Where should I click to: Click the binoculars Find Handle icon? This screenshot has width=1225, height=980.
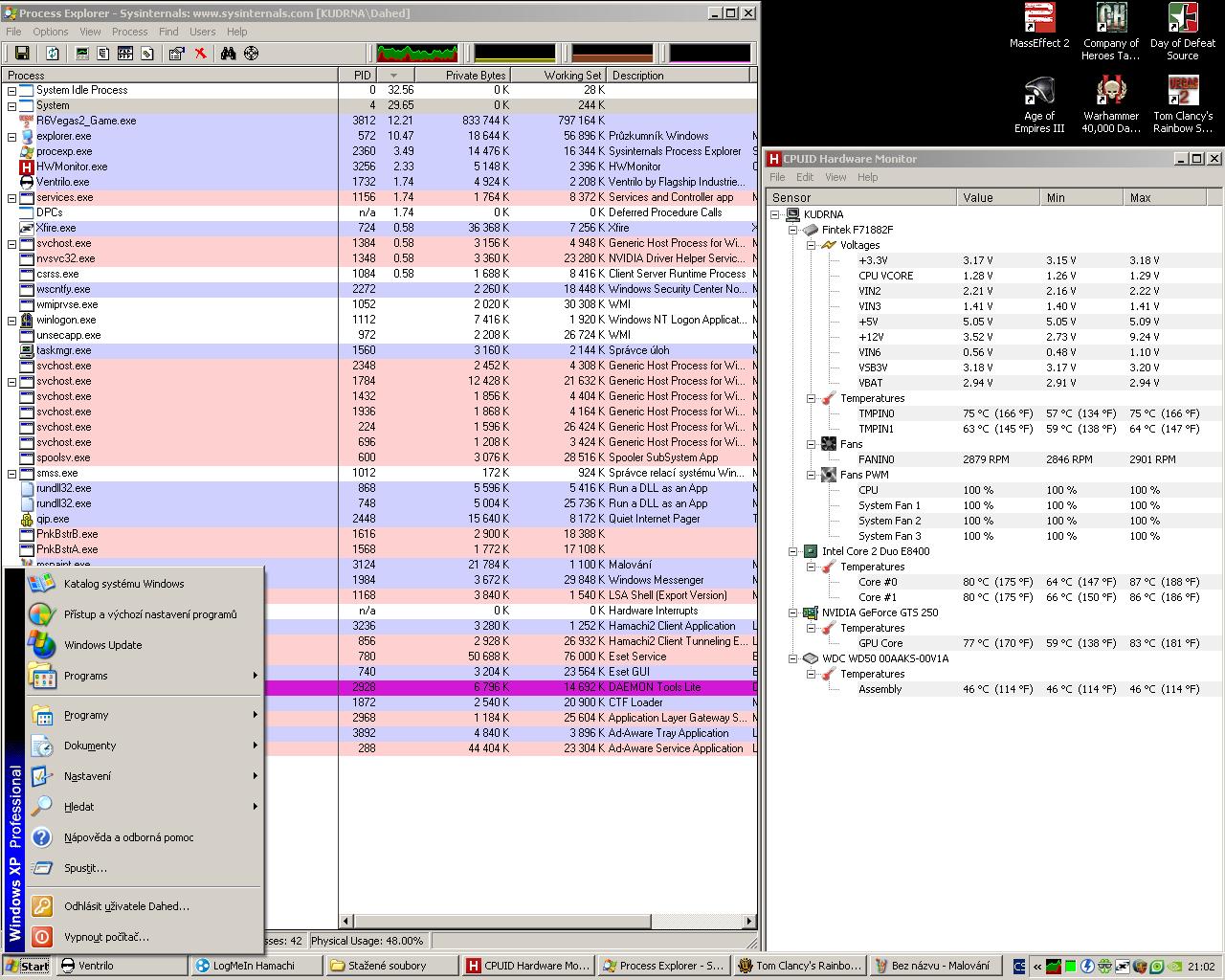pos(228,54)
